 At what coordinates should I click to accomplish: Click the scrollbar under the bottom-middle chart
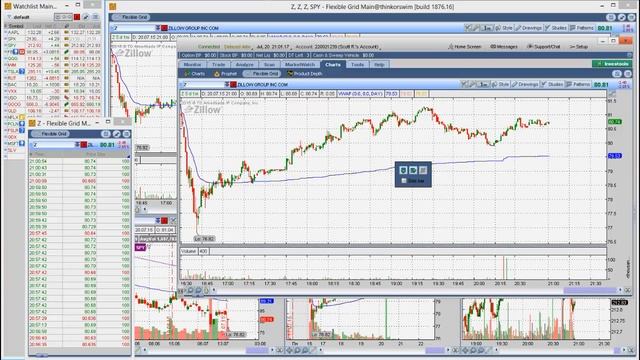tap(436, 350)
